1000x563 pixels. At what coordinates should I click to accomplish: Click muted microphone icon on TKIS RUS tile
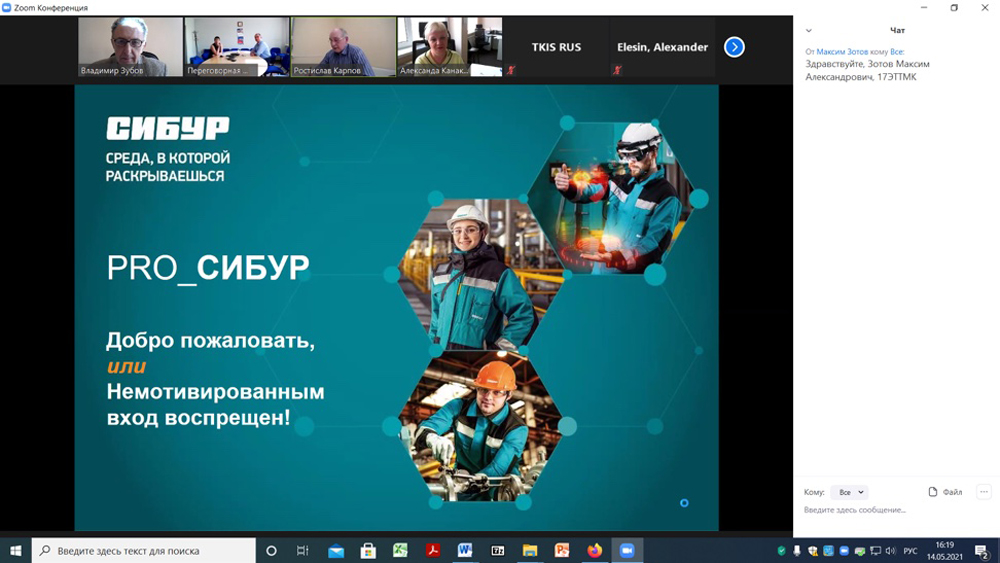[x=511, y=70]
